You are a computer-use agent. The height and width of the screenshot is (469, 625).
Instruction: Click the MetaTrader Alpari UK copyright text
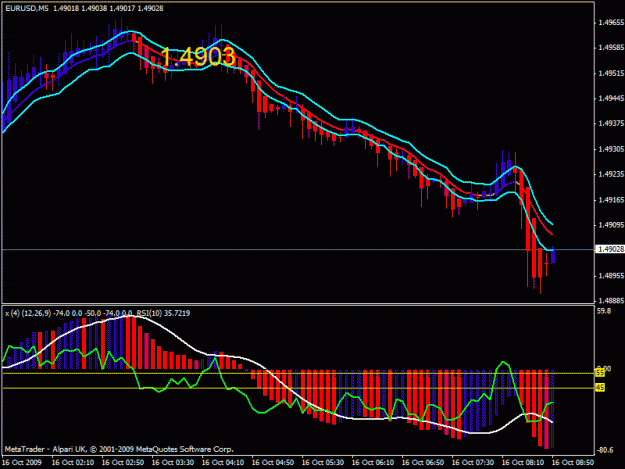[119, 449]
